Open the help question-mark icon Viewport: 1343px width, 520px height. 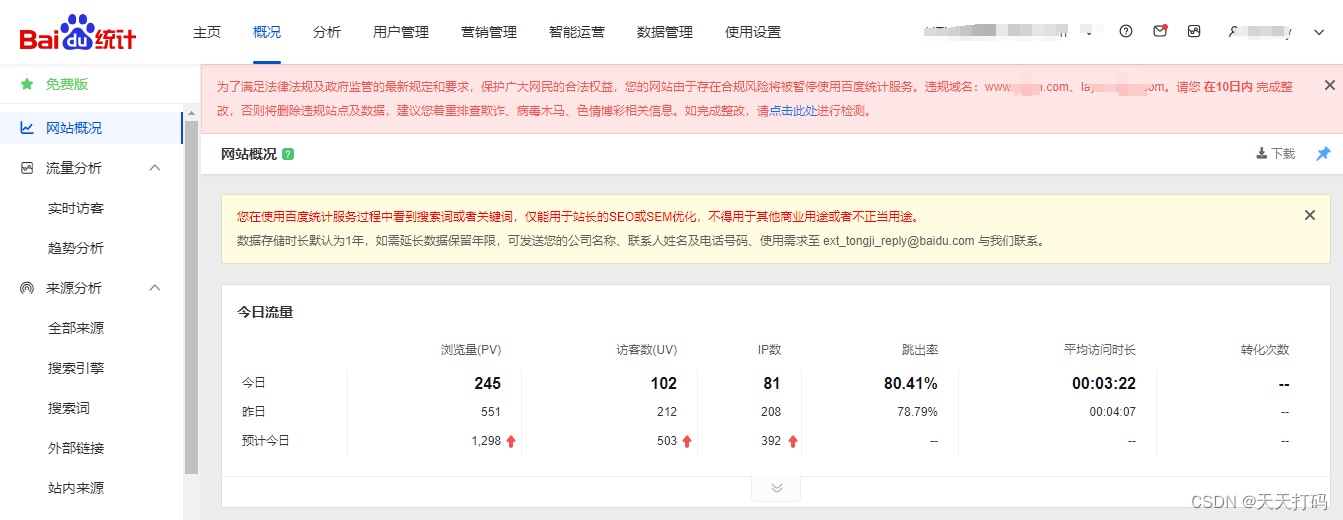click(1126, 31)
